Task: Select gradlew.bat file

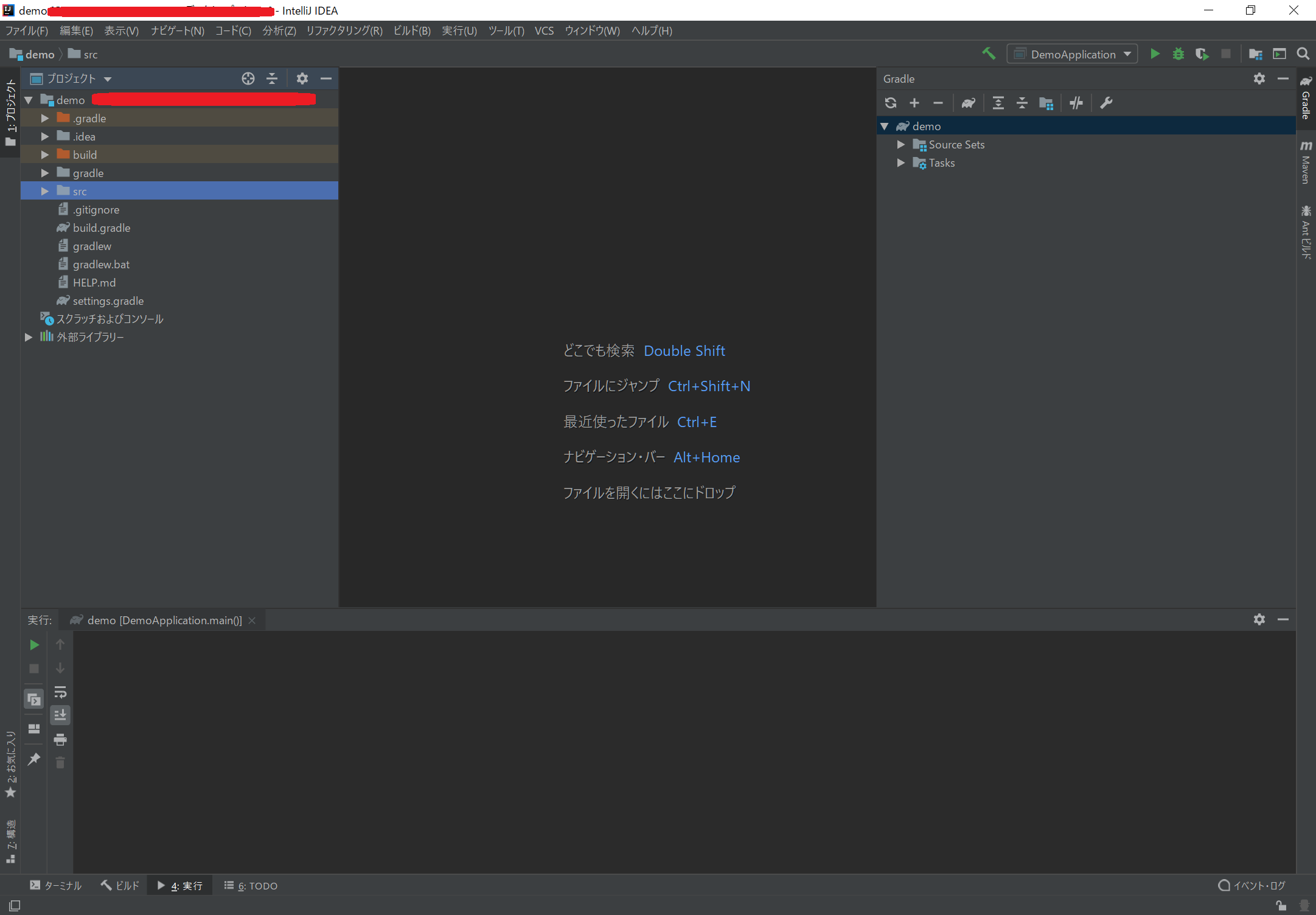Action: pyautogui.click(x=101, y=264)
